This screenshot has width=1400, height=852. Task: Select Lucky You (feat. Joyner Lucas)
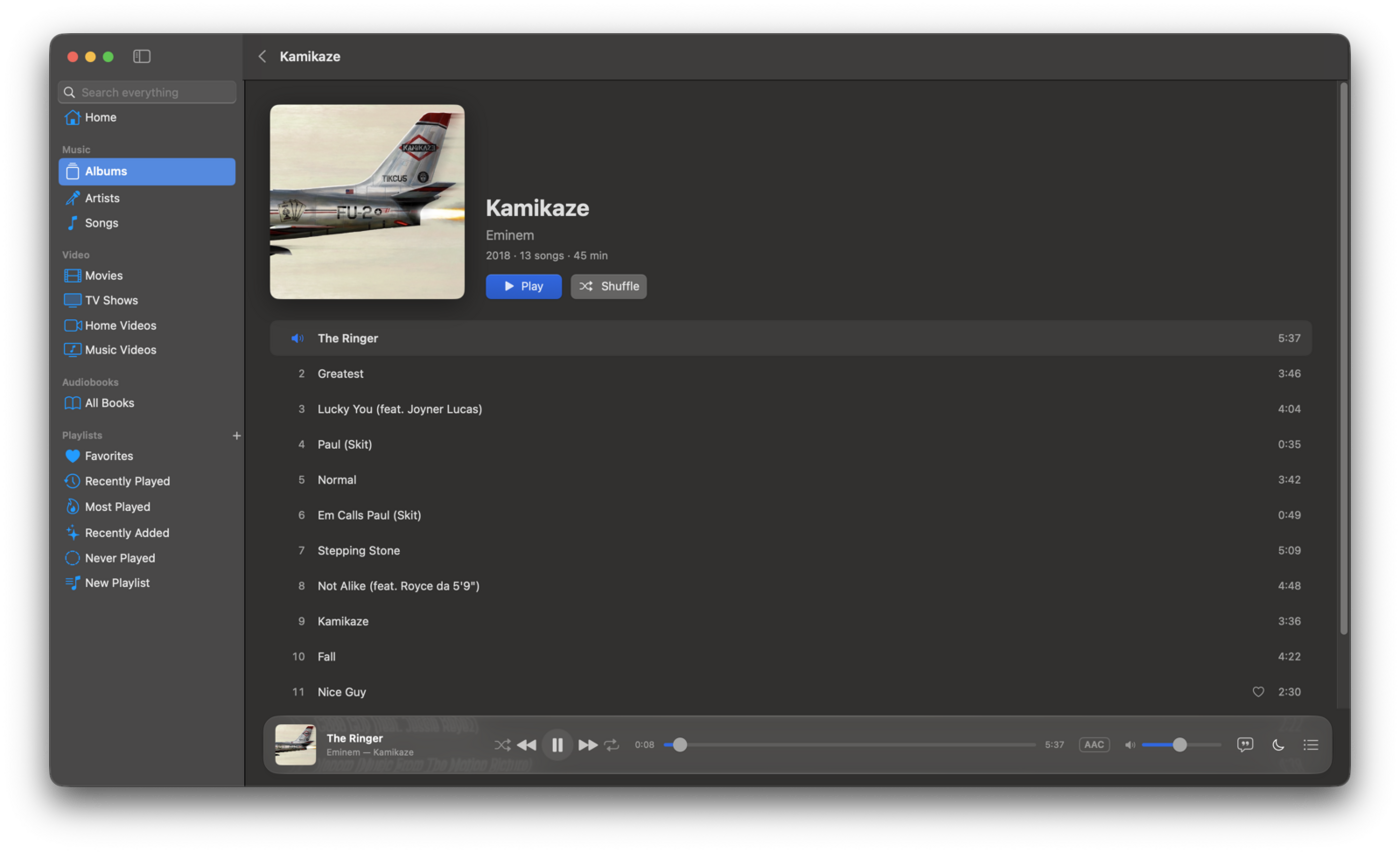pos(791,409)
